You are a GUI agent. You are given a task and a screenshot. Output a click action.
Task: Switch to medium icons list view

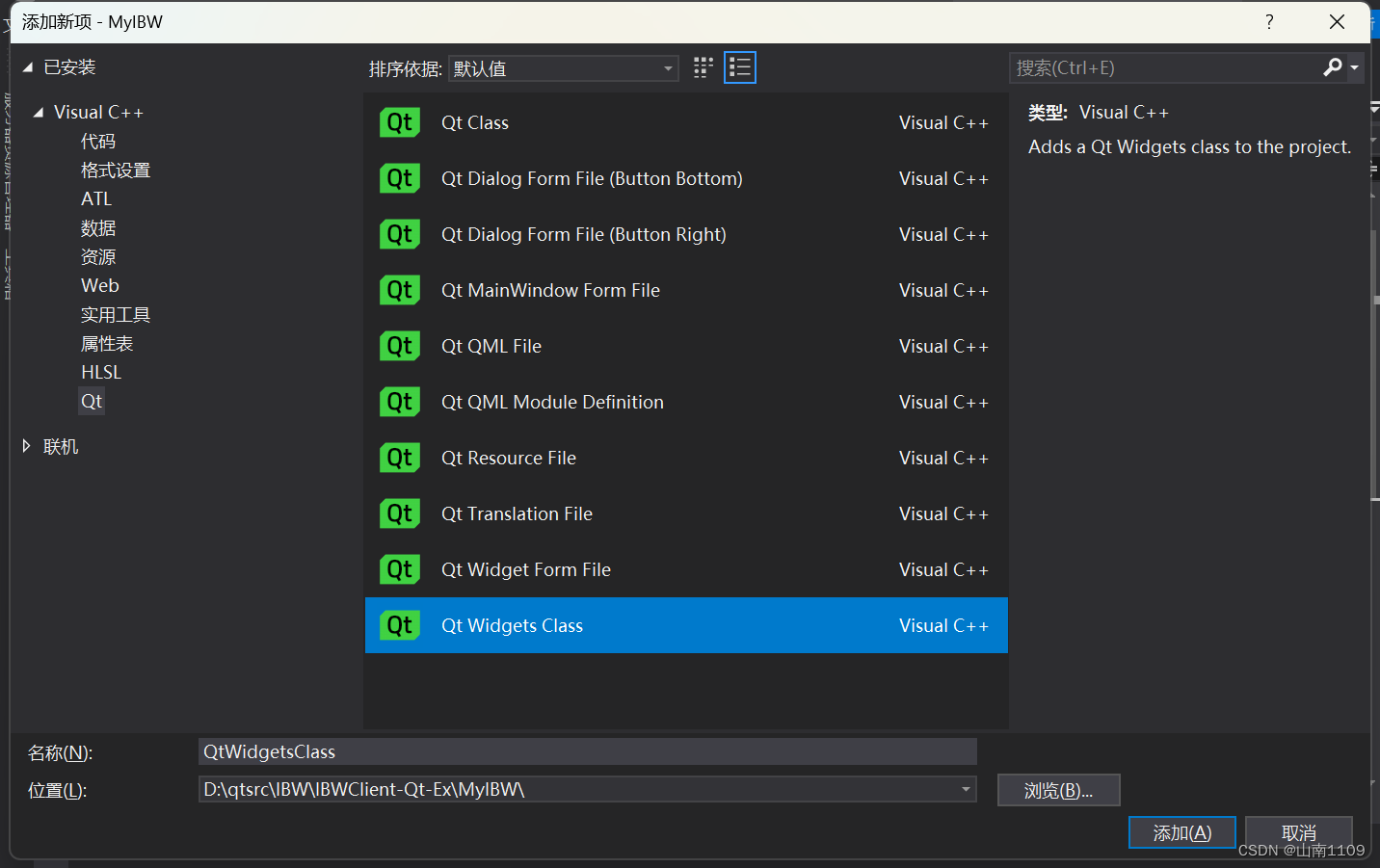point(740,67)
